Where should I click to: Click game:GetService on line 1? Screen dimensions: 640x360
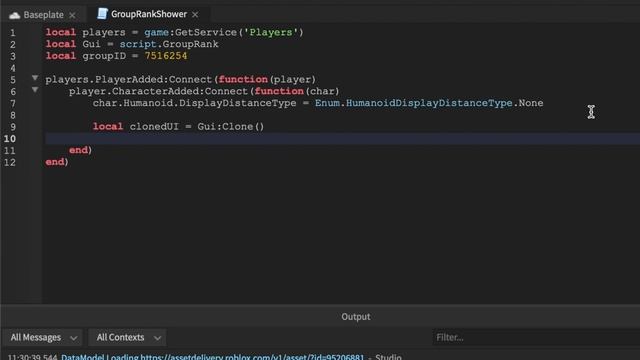coord(190,32)
